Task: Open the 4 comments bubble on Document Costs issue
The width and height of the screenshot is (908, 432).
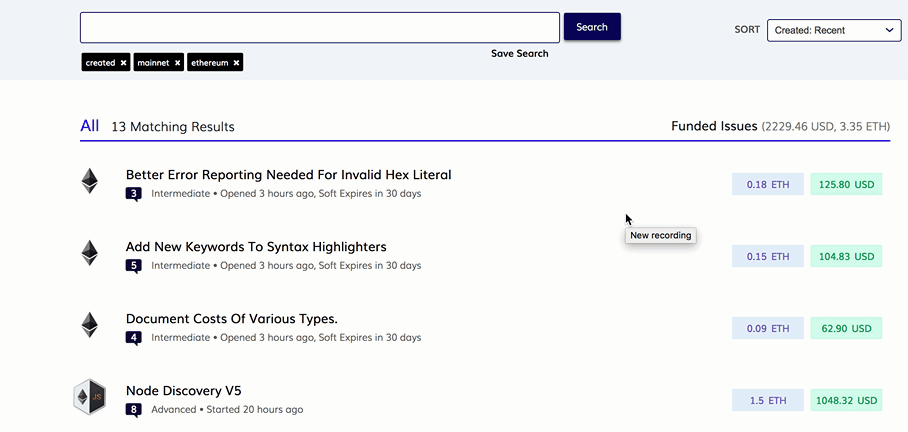Action: [x=133, y=338]
